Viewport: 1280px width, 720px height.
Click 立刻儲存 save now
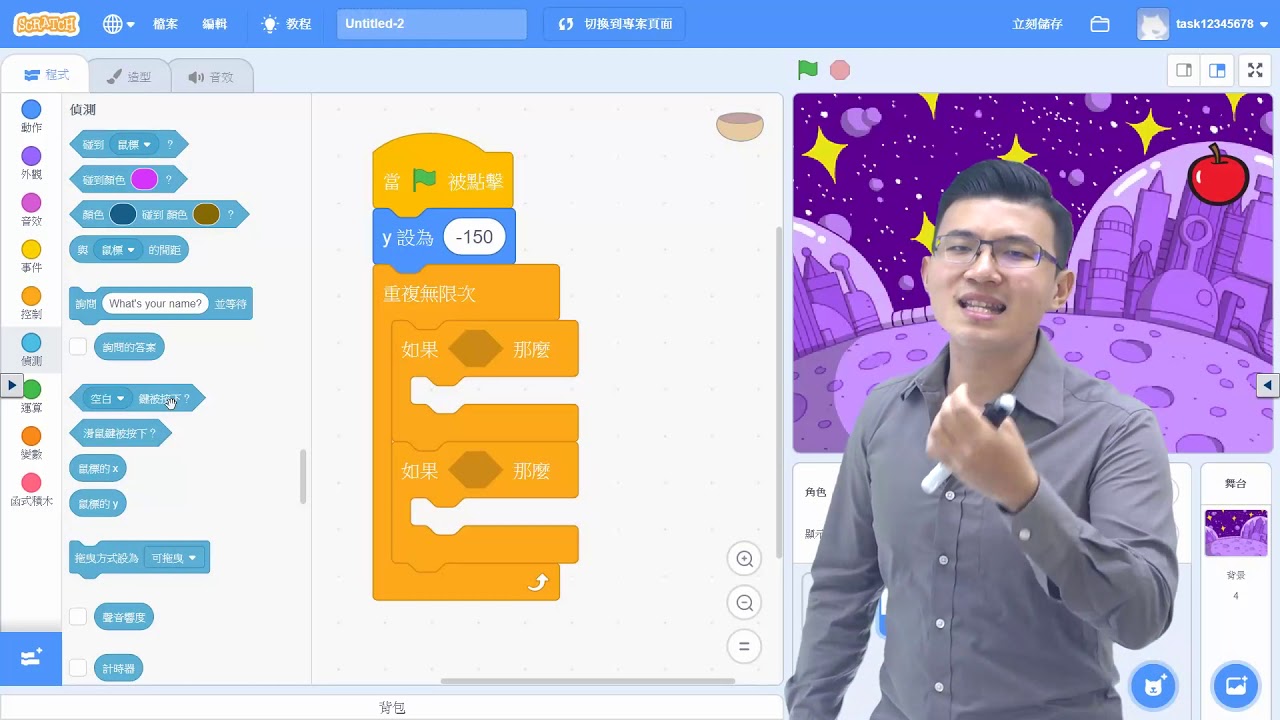(1037, 24)
